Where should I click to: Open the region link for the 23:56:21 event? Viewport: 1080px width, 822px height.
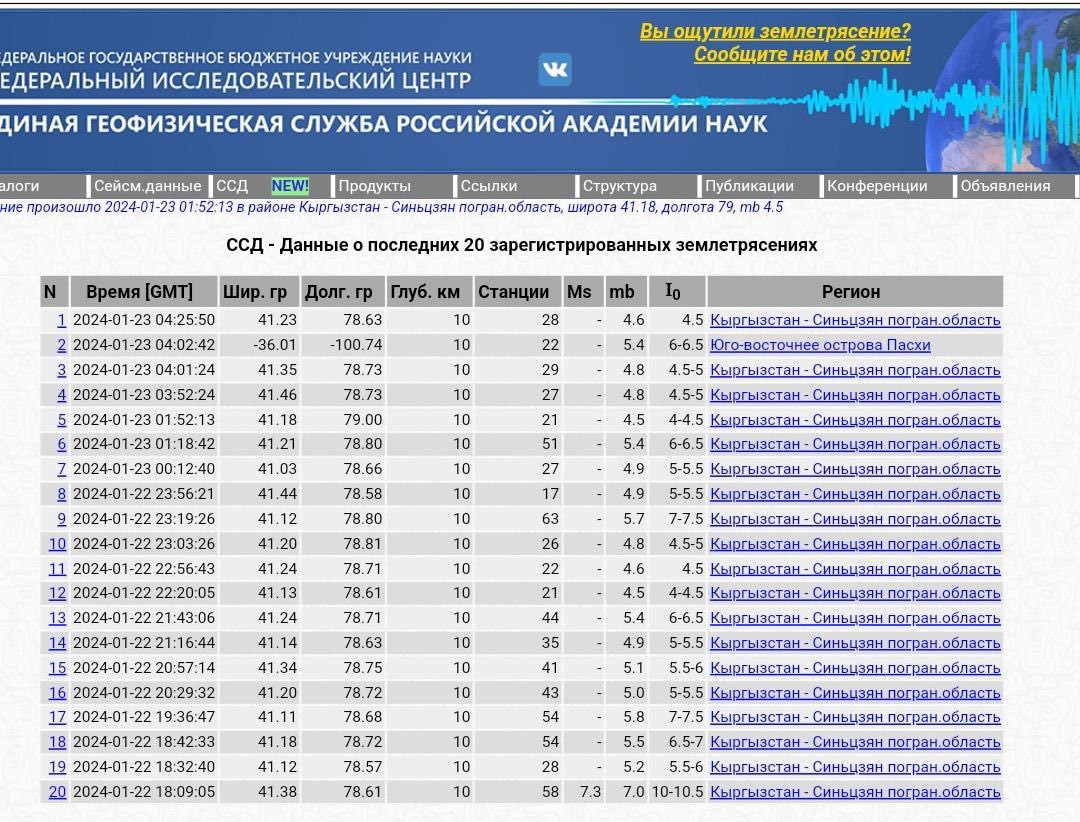coord(855,494)
